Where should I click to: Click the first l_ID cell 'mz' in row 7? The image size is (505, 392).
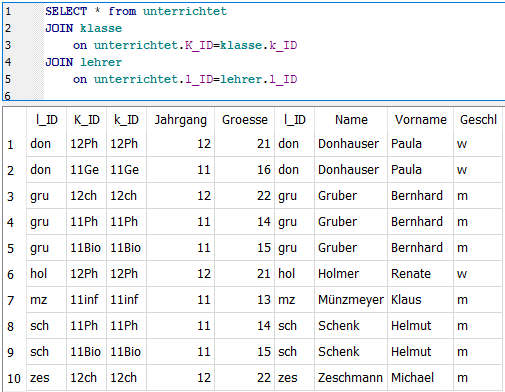point(46,300)
